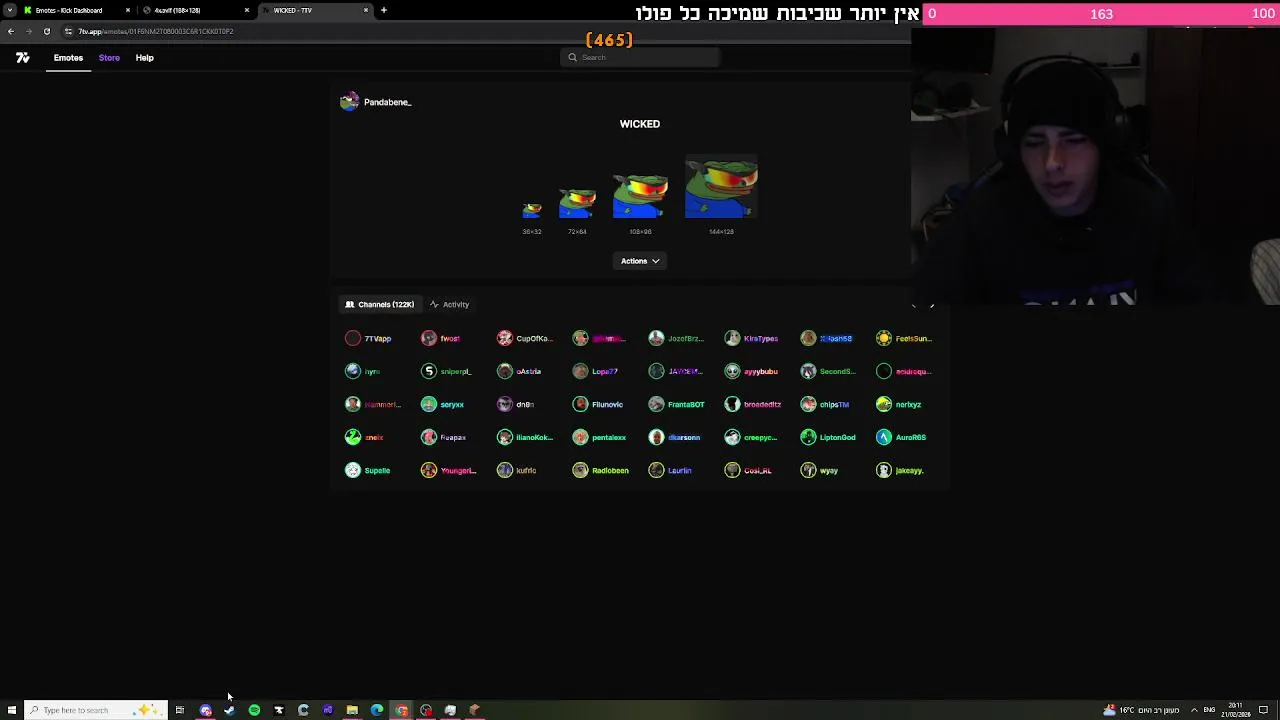Switch to the Activity tab

click(x=449, y=304)
